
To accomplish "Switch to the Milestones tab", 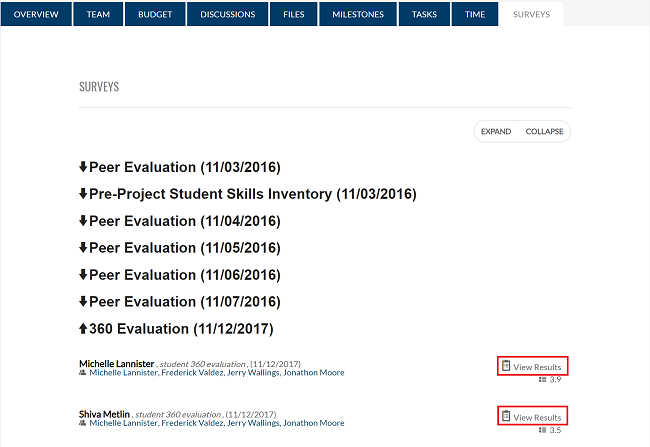I will (358, 14).
